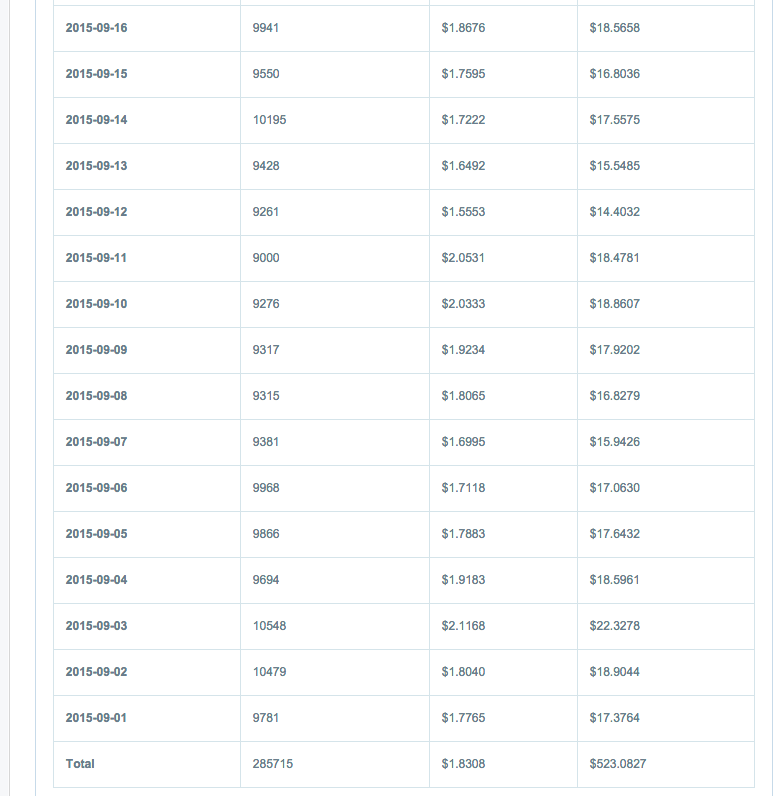Click the Total row label
This screenshot has width=782, height=796.
click(x=80, y=764)
